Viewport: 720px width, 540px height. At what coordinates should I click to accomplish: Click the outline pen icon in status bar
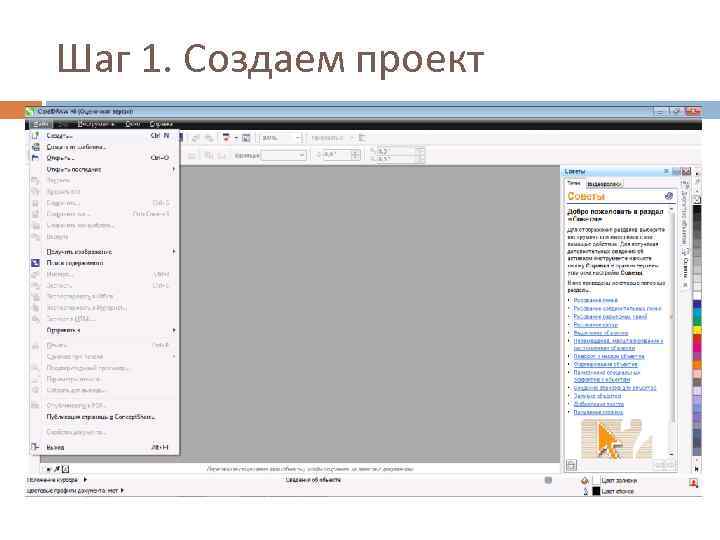(x=585, y=491)
